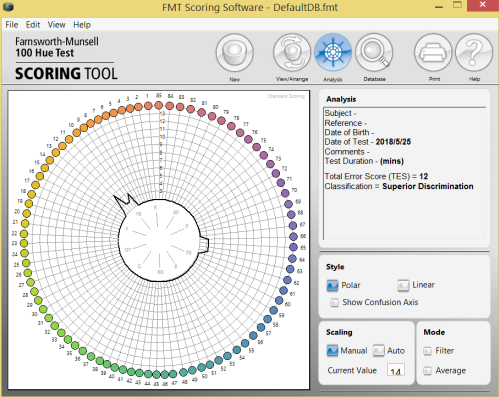
Task: Open the View menu
Action: (x=56, y=25)
